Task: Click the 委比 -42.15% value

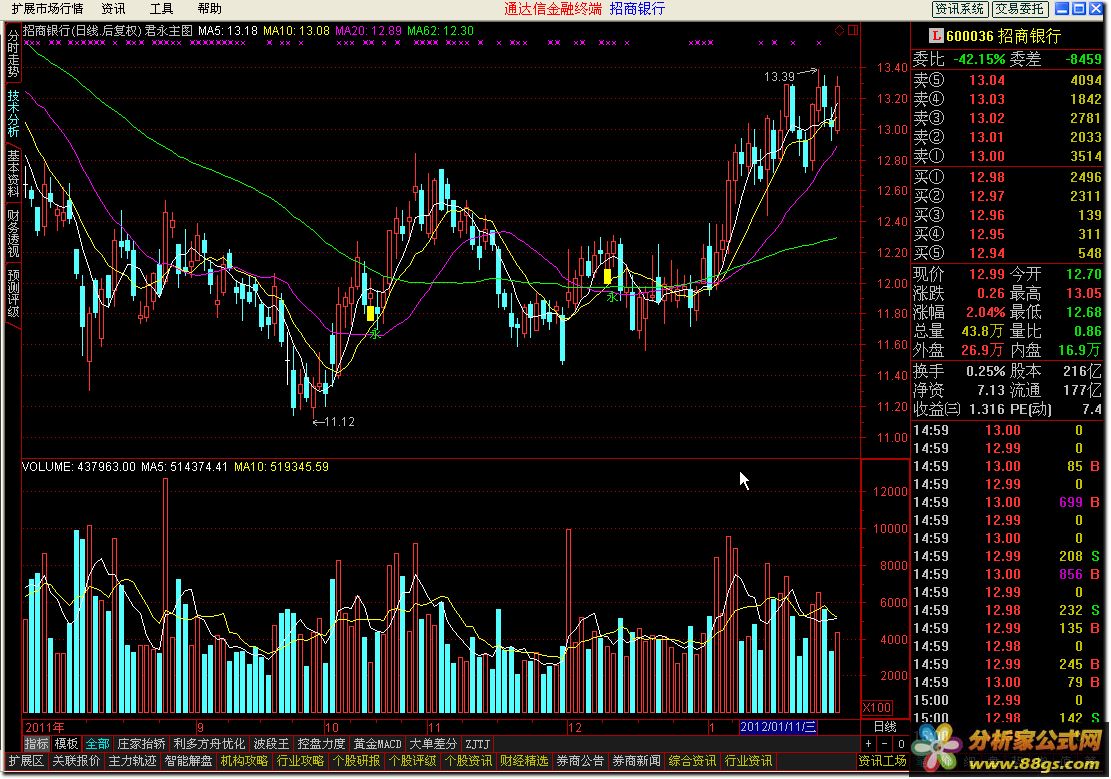Action: point(979,59)
